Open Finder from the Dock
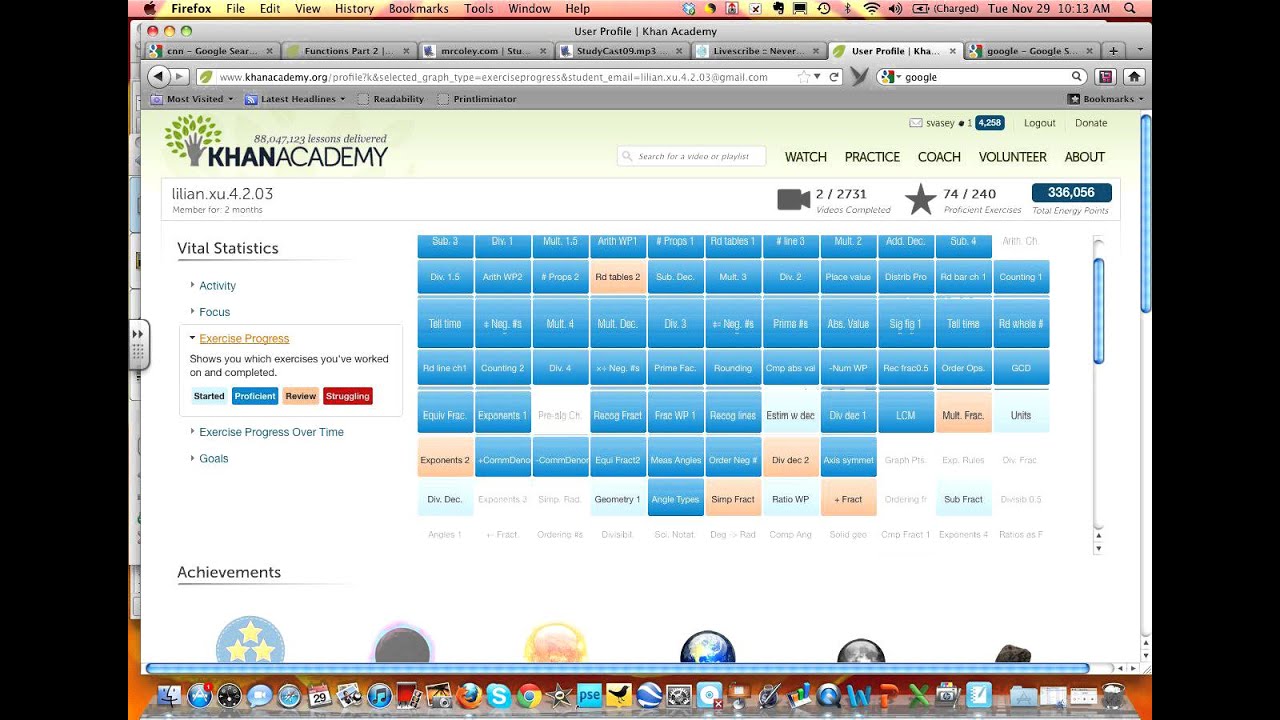The image size is (1280, 720). click(170, 695)
